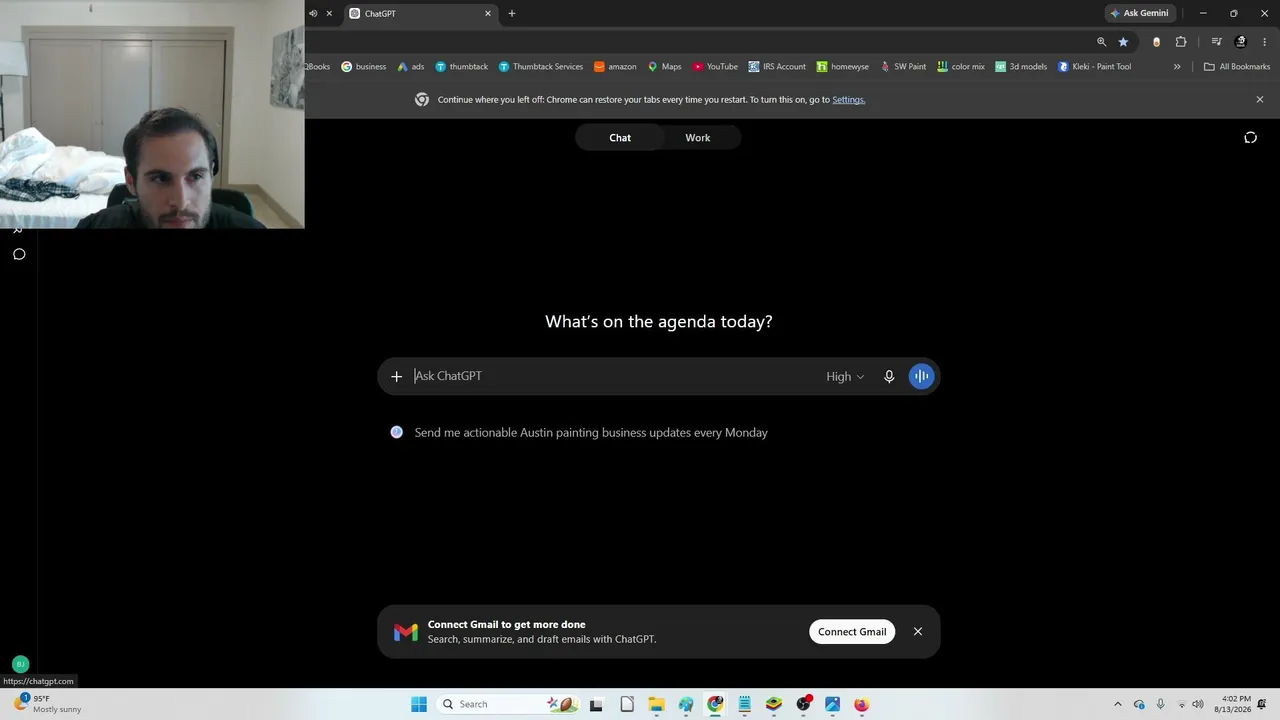Open the Kleki - Paint Tool bookmark
This screenshot has height=720, width=1280.
(x=1094, y=67)
